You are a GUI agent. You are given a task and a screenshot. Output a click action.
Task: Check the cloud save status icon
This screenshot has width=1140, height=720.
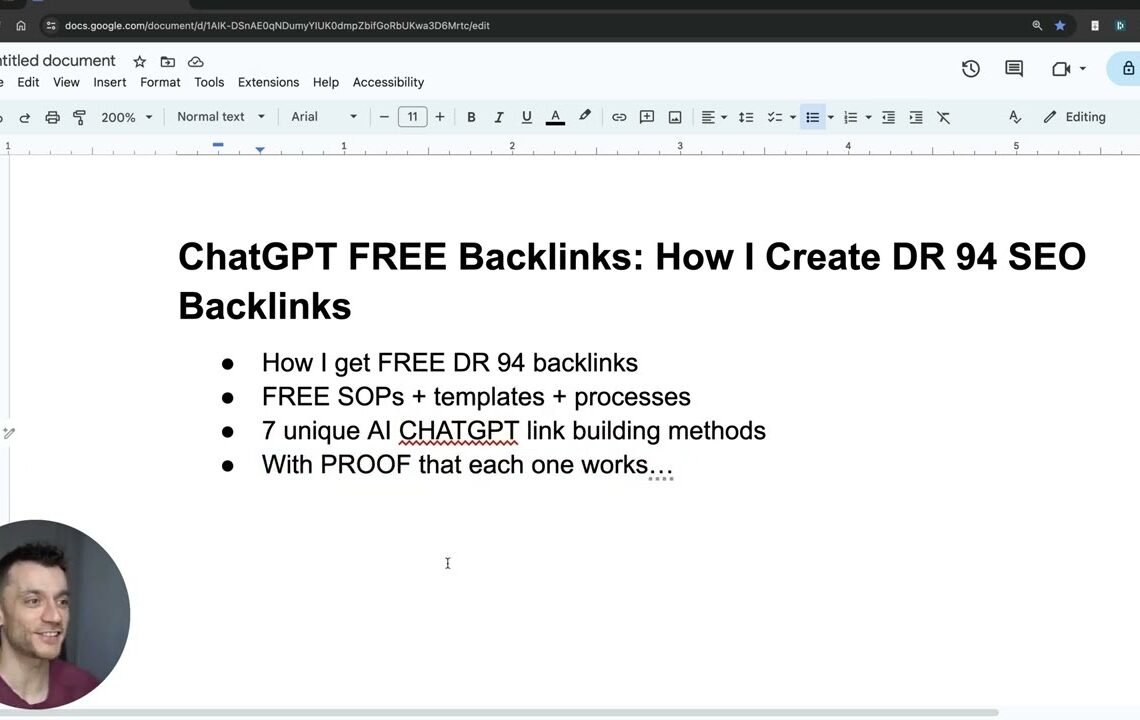(196, 62)
